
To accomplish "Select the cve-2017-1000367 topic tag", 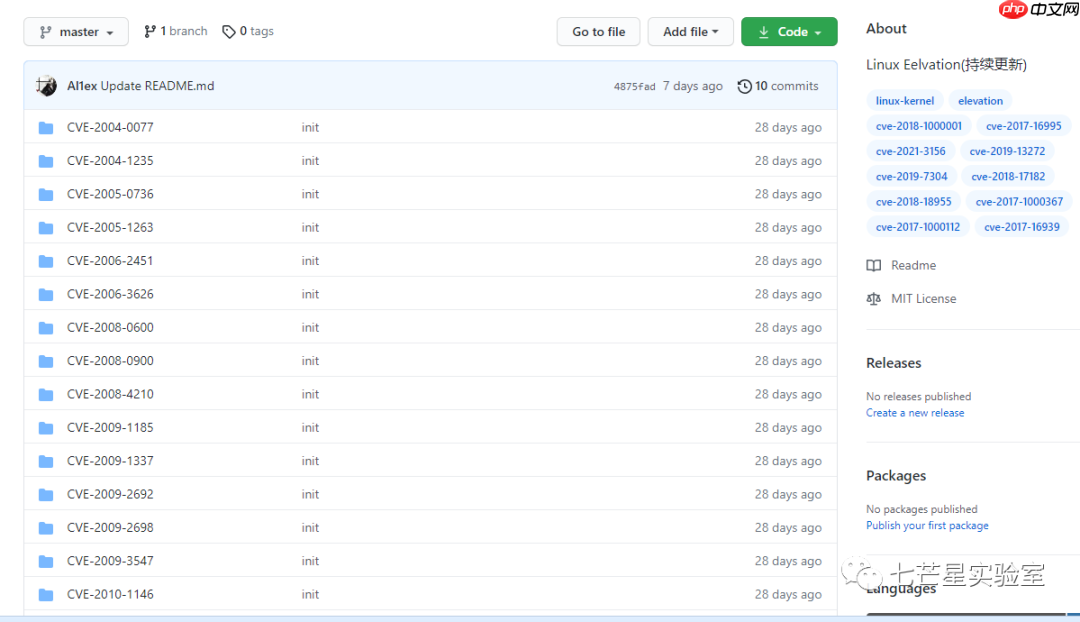I will tap(1019, 202).
